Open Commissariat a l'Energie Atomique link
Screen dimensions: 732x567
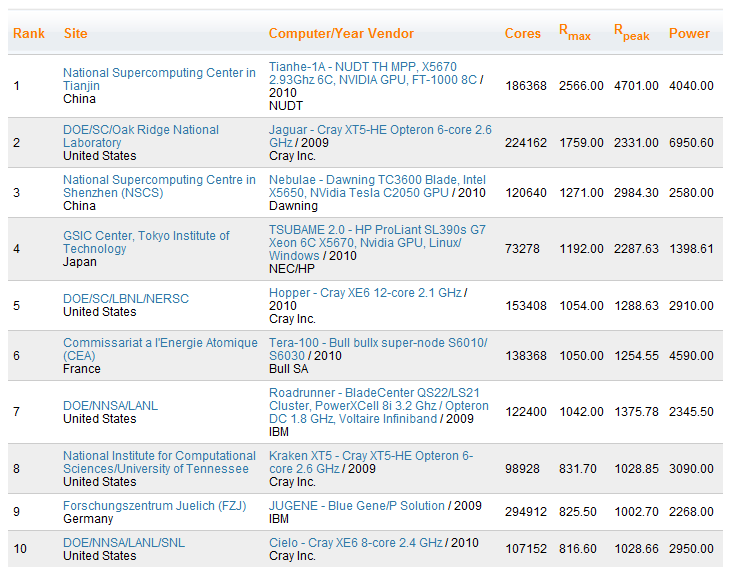pyautogui.click(x=160, y=349)
